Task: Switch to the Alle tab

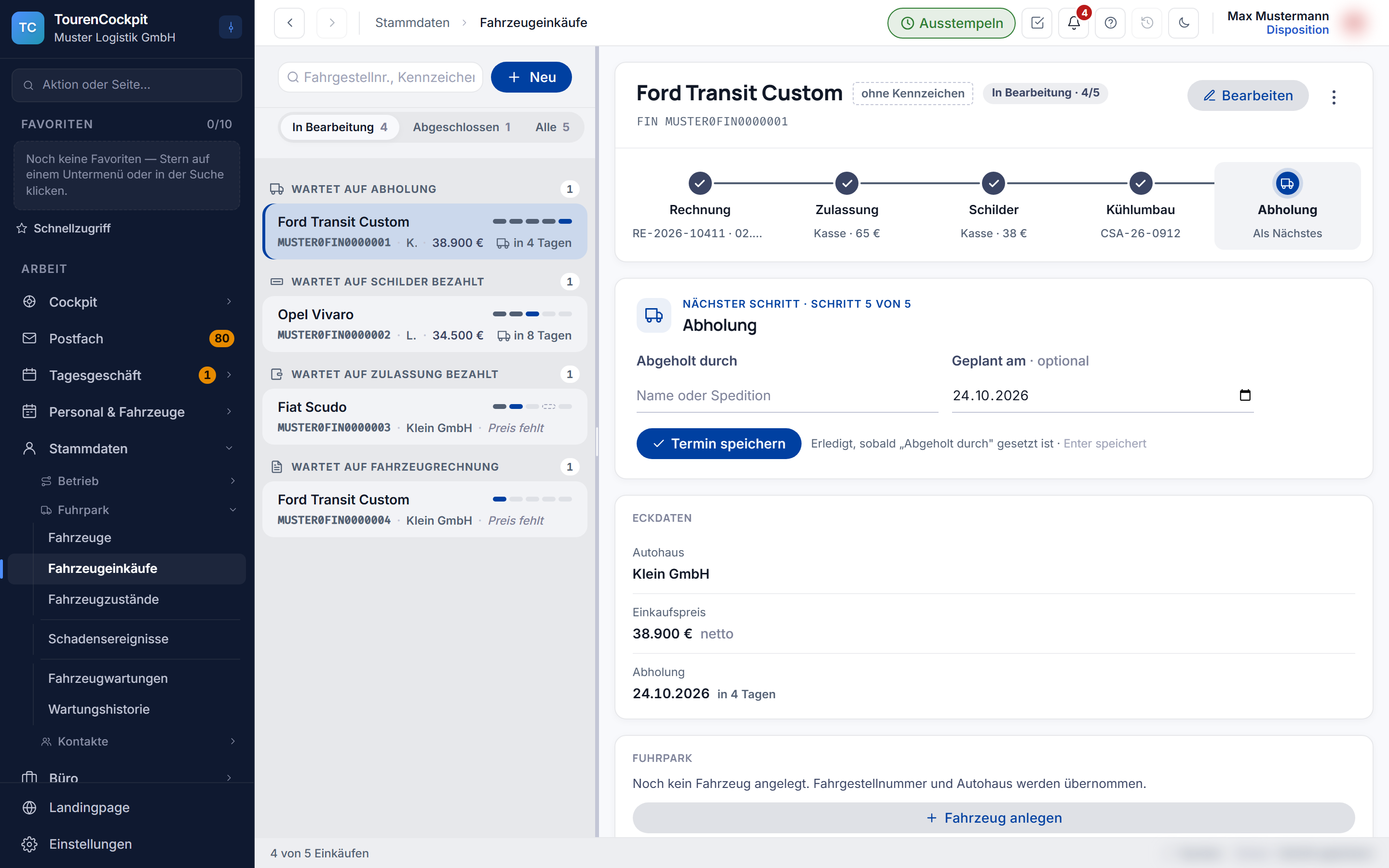Action: 552,127
